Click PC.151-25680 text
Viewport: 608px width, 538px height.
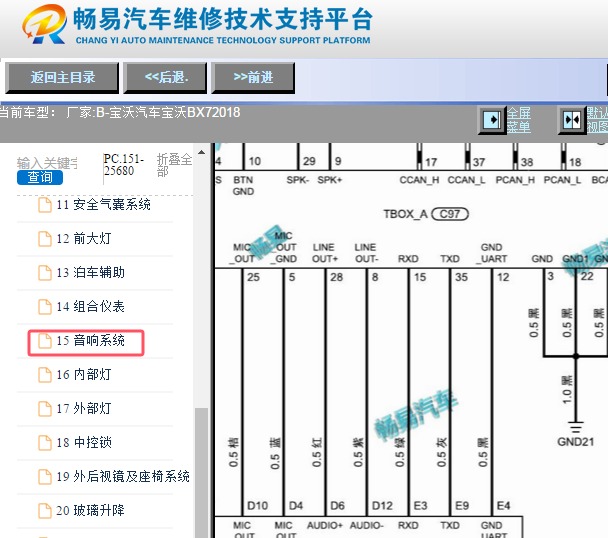pyautogui.click(x=124, y=165)
